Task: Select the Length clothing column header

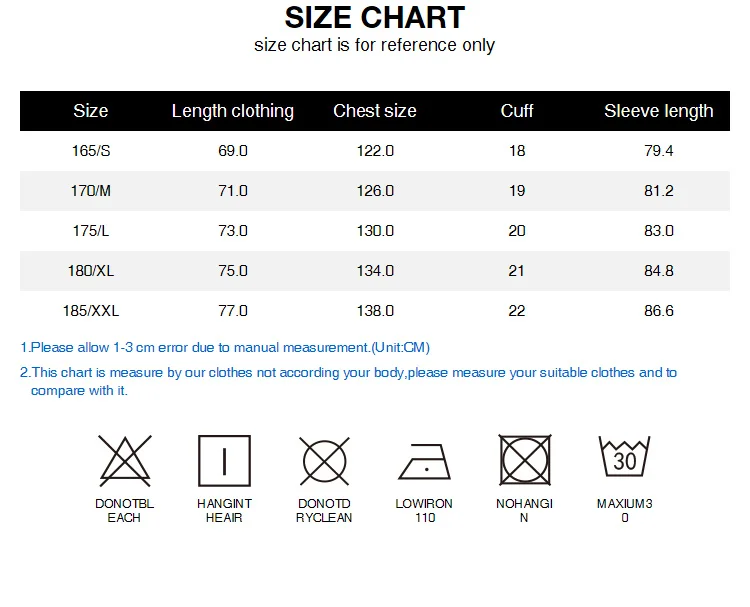Action: 232,111
